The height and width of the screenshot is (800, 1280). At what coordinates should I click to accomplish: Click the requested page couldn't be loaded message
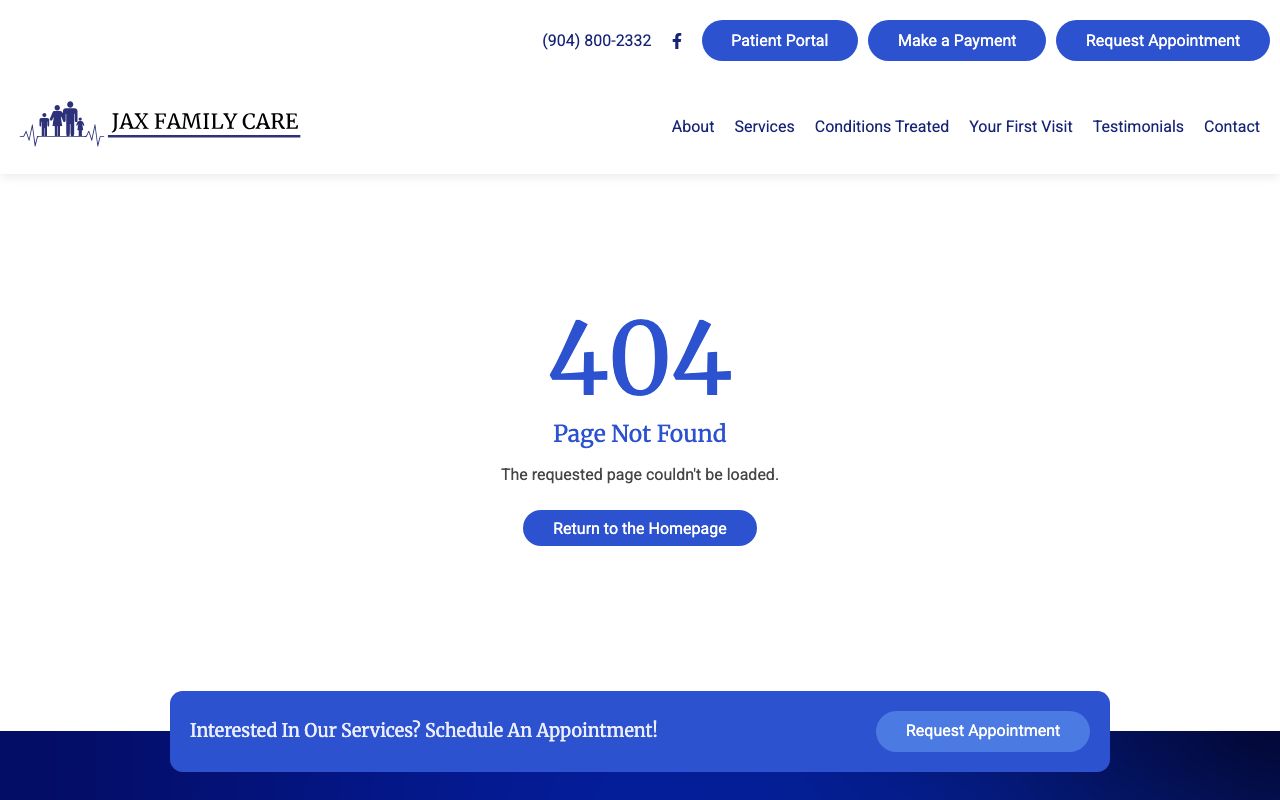click(640, 474)
